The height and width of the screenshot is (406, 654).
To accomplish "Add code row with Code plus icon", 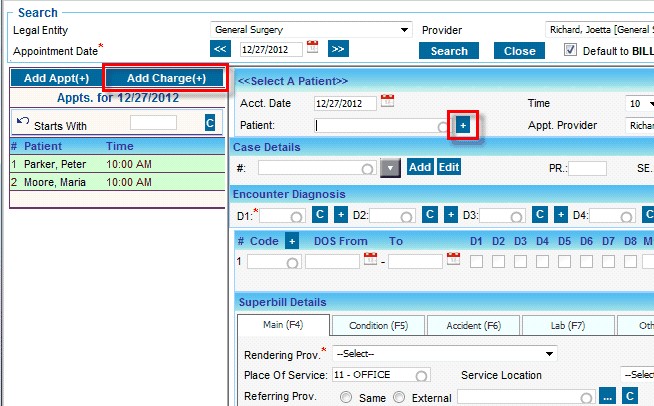I will [x=292, y=241].
